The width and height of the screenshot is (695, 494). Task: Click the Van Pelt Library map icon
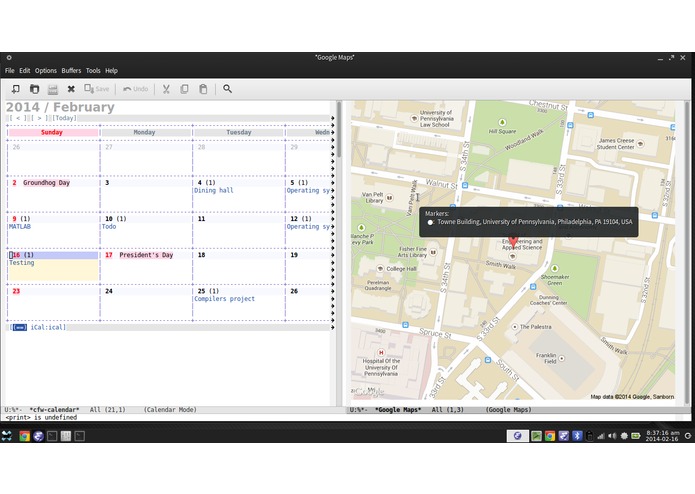coord(390,198)
